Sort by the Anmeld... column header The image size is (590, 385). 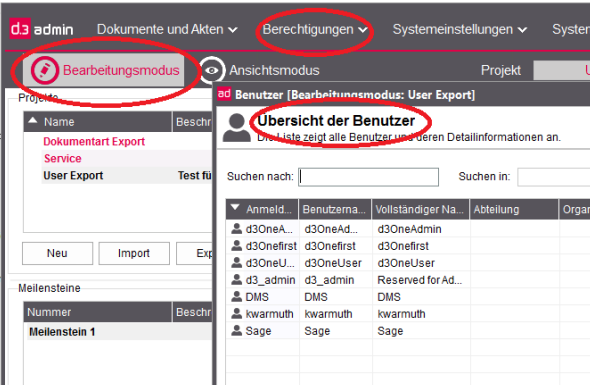pos(262,209)
